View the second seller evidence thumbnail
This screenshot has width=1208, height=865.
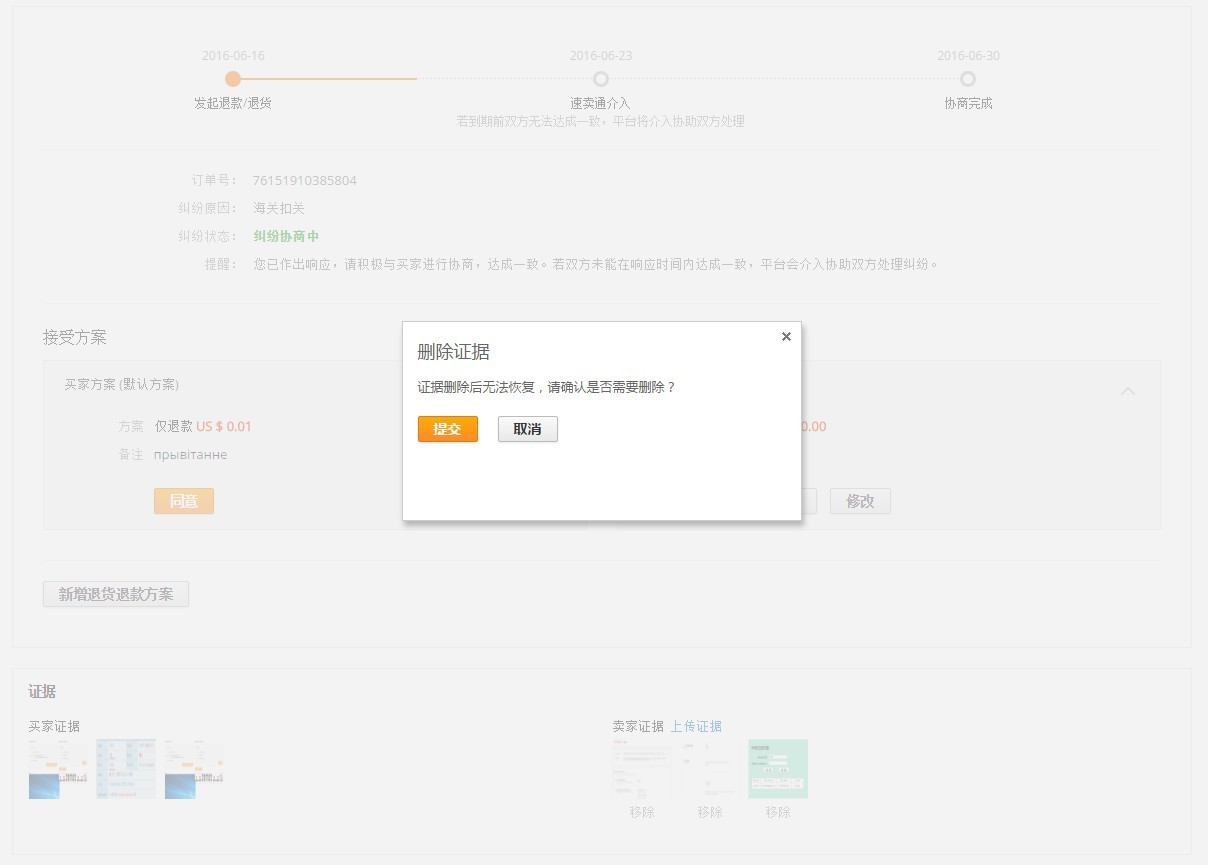point(710,768)
